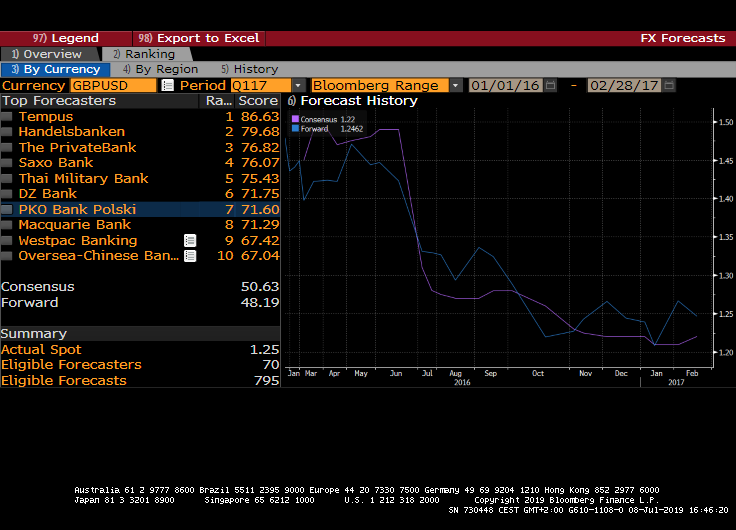Tick the checkbox next to Macquarie Bank
Viewport: 736px width, 530px height.
7,225
